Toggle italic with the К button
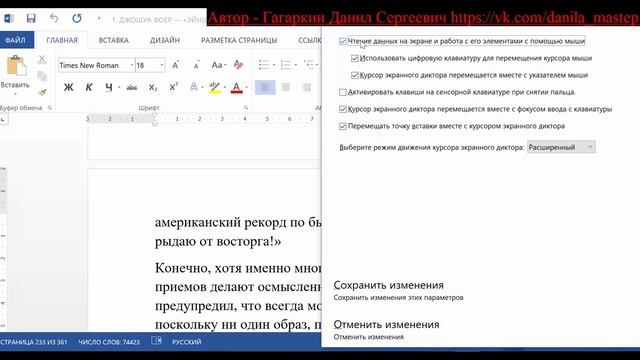Viewport: 640px width, 360px height. point(89,87)
